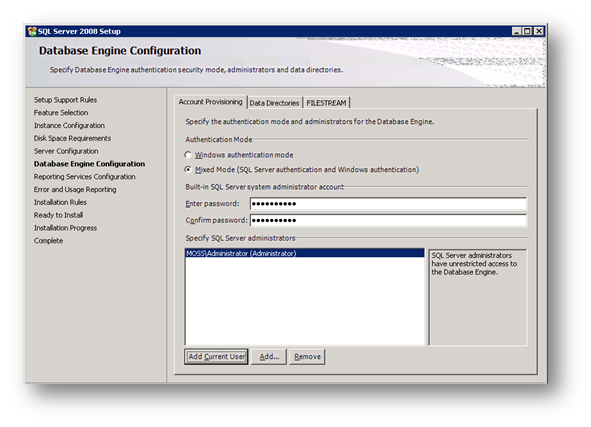
Task: Select MOSS\Administrator in administrators list
Action: pyautogui.click(x=305, y=253)
